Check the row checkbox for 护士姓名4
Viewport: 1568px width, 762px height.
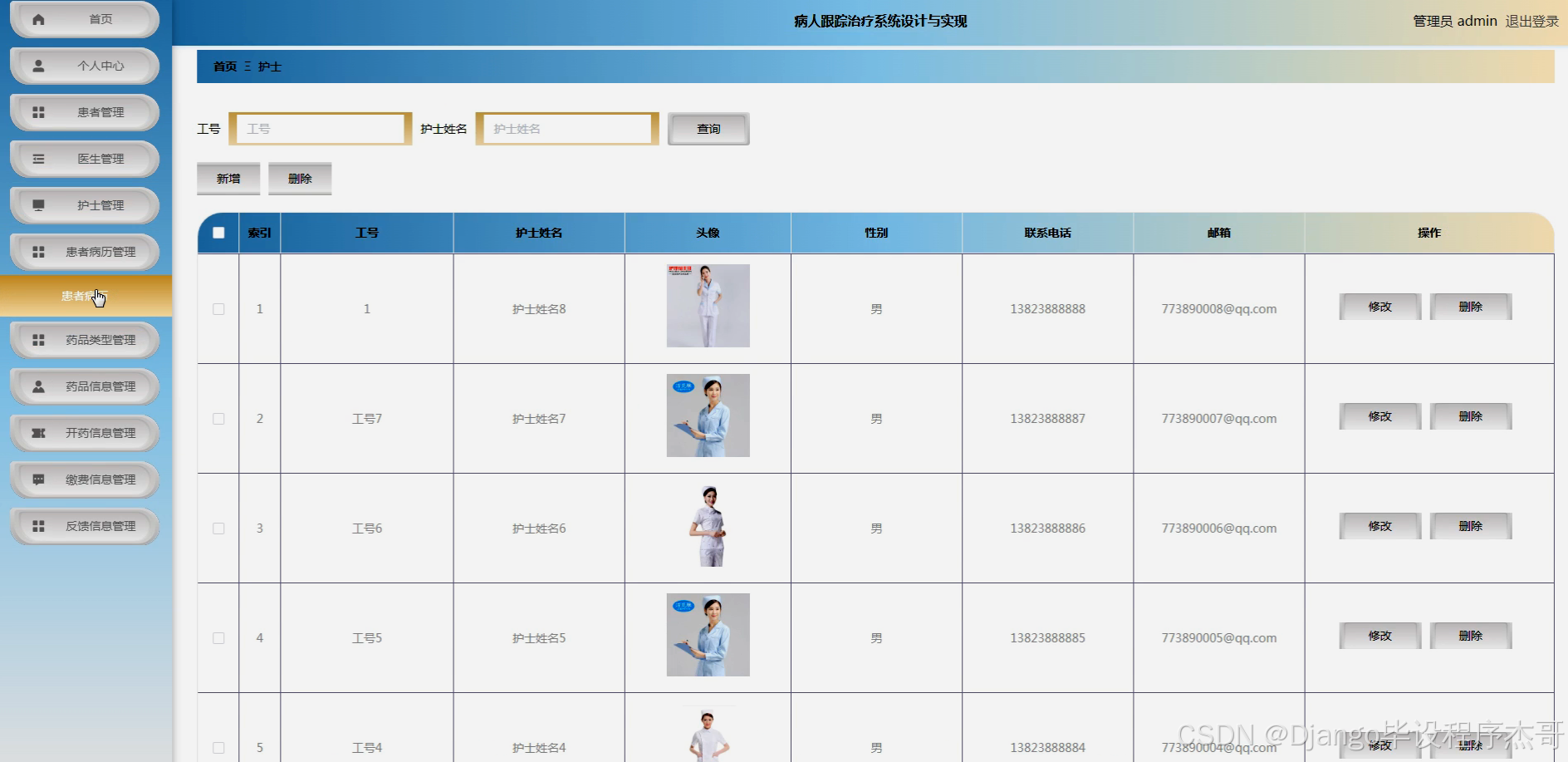218,748
